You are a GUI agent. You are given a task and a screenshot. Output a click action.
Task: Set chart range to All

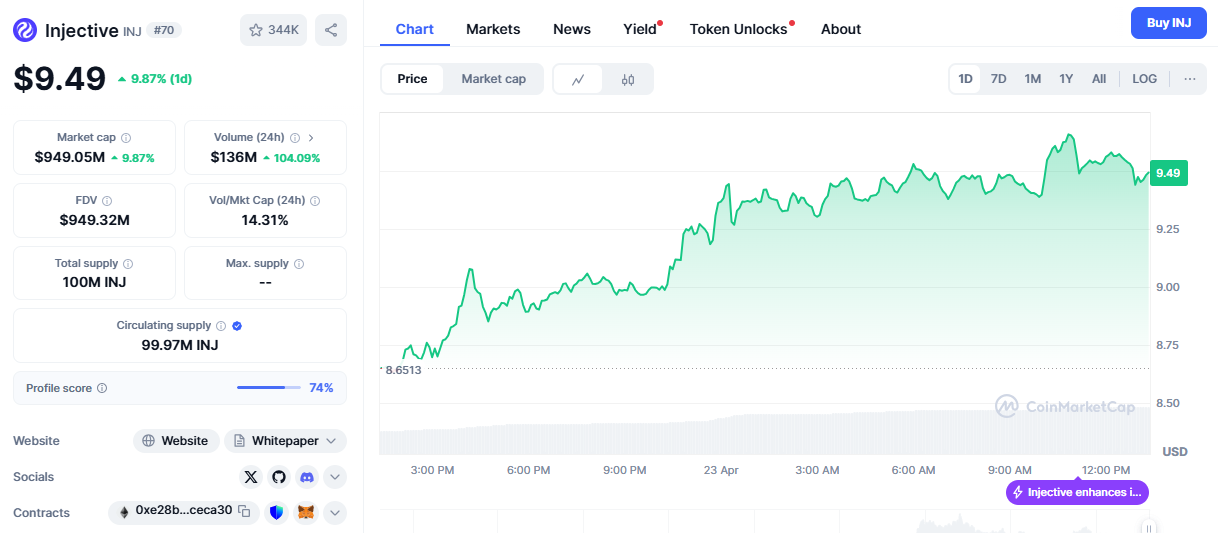[1099, 79]
